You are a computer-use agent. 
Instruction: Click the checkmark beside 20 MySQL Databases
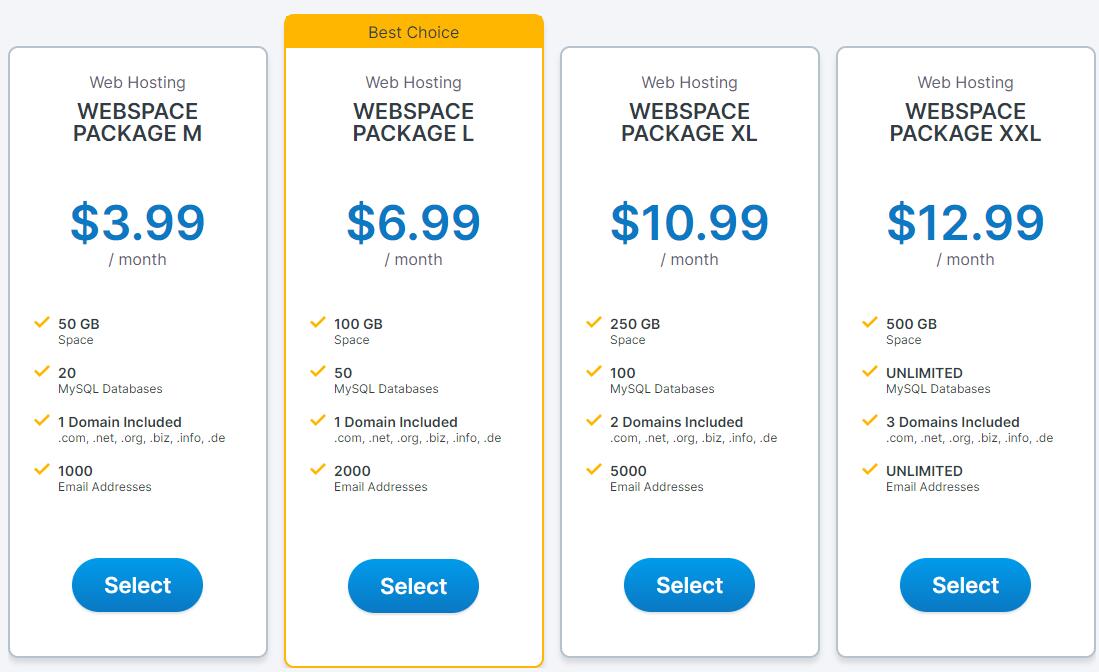point(42,371)
